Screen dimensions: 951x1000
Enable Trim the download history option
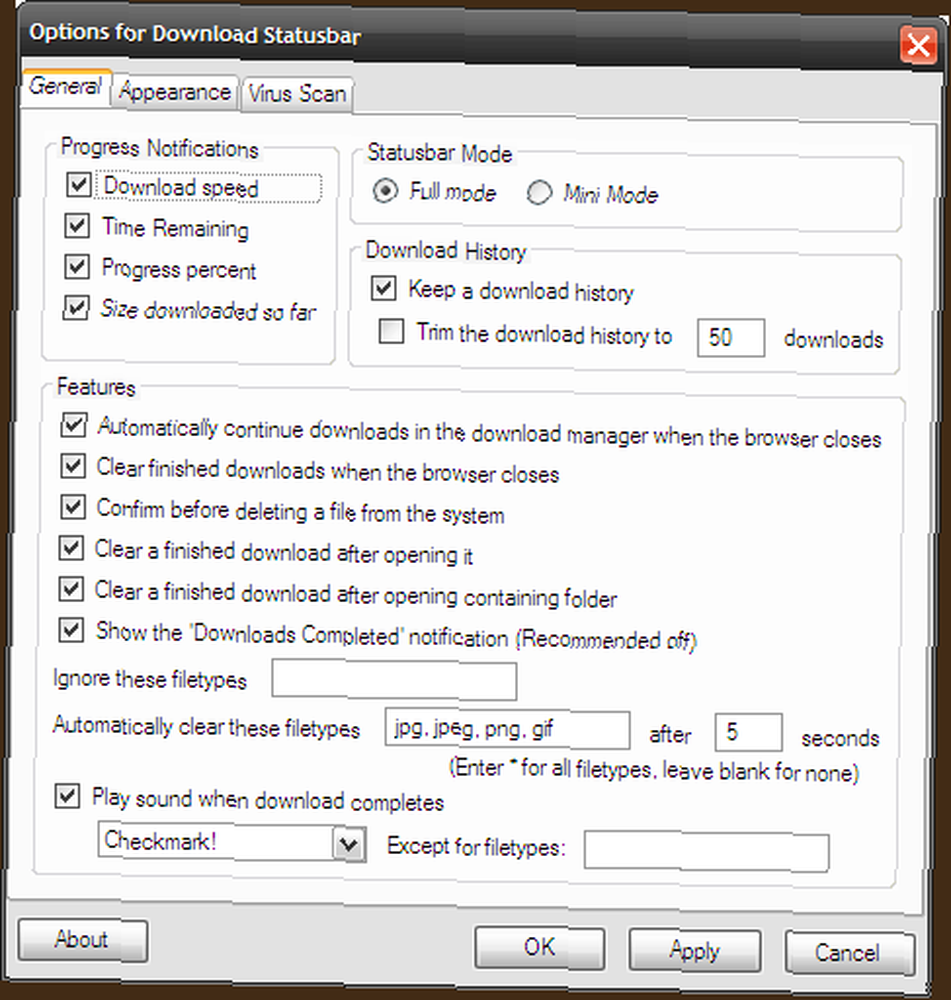(x=391, y=332)
